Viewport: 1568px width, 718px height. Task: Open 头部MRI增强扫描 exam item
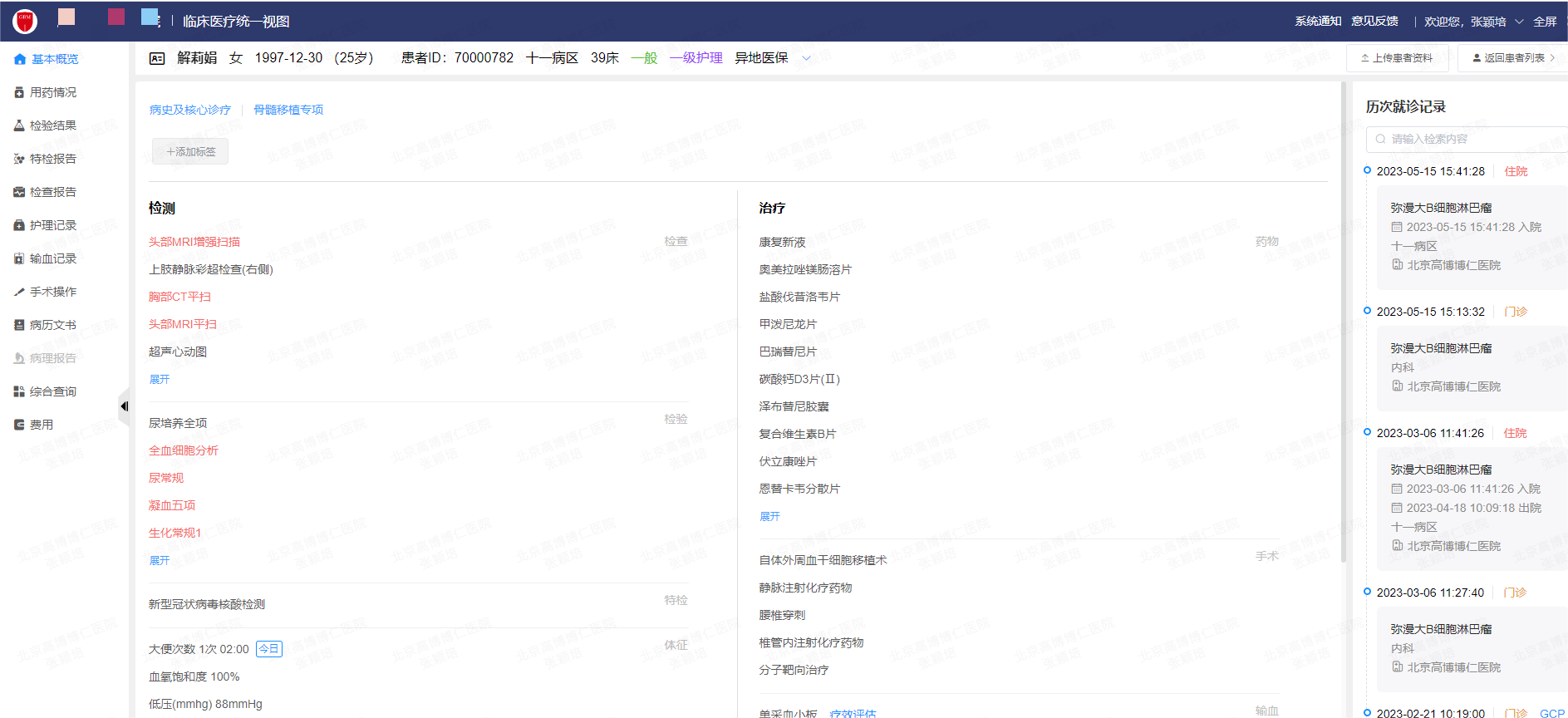[194, 242]
